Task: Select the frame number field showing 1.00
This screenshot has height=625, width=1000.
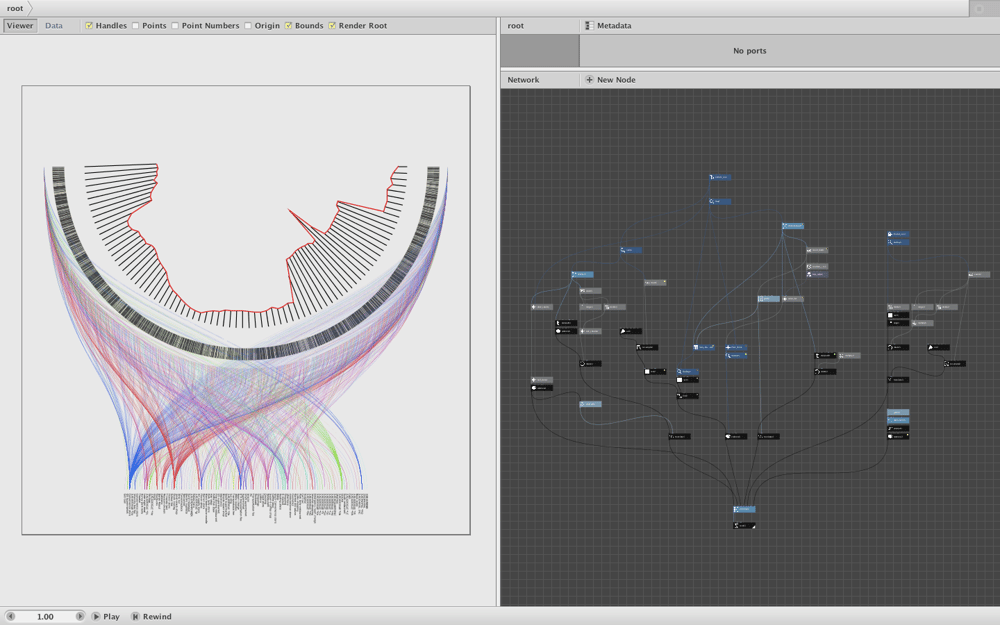Action: [x=45, y=617]
